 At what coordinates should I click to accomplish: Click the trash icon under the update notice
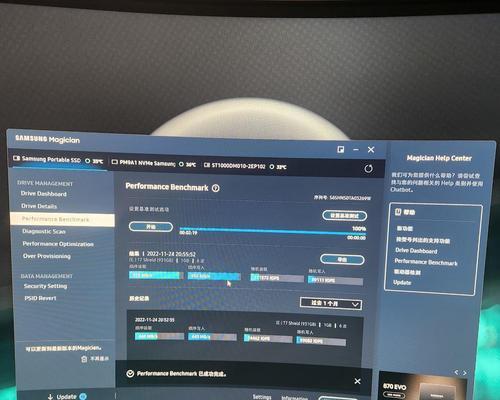84,359
